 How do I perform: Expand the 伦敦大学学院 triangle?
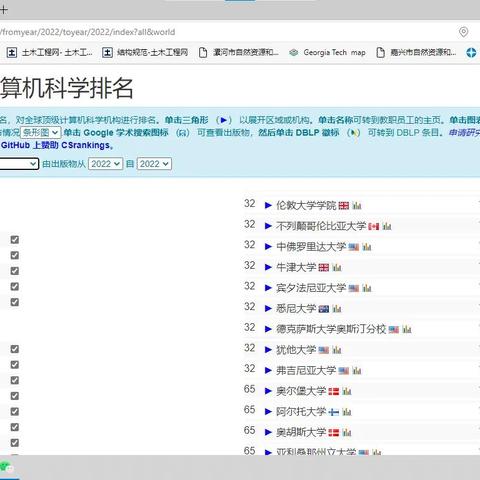(x=268, y=205)
